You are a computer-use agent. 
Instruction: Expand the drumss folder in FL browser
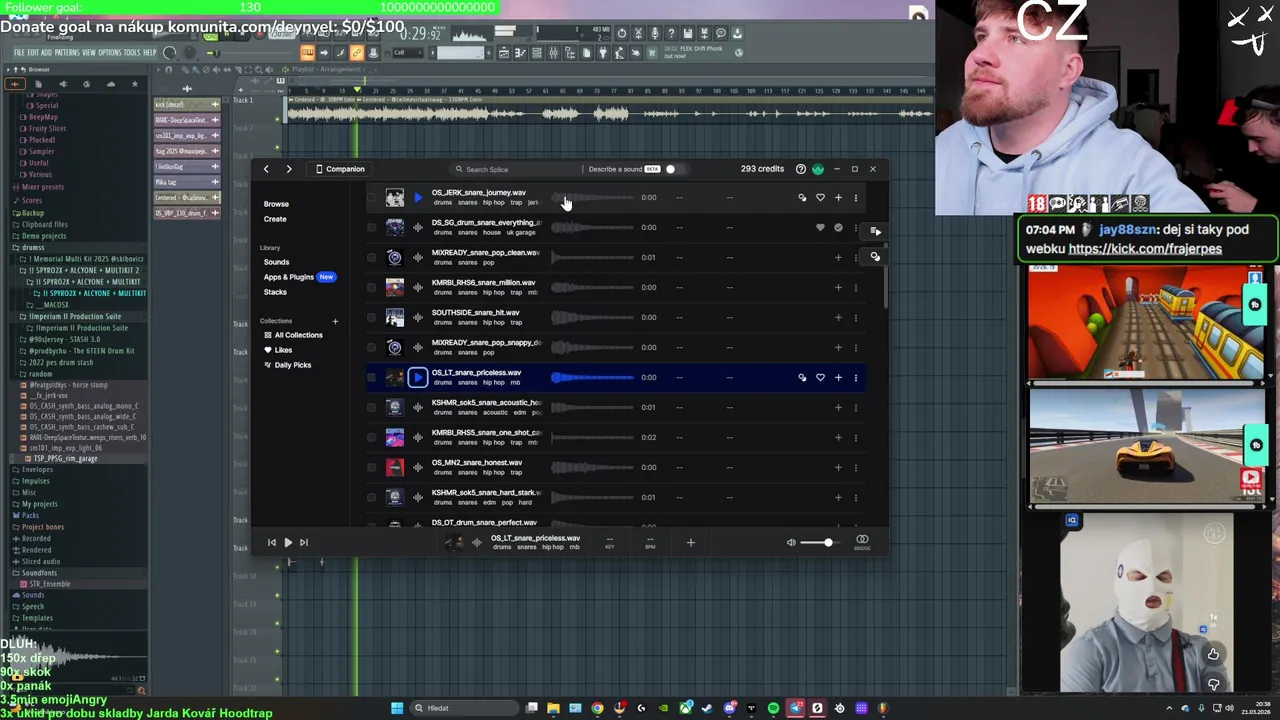click(x=33, y=247)
